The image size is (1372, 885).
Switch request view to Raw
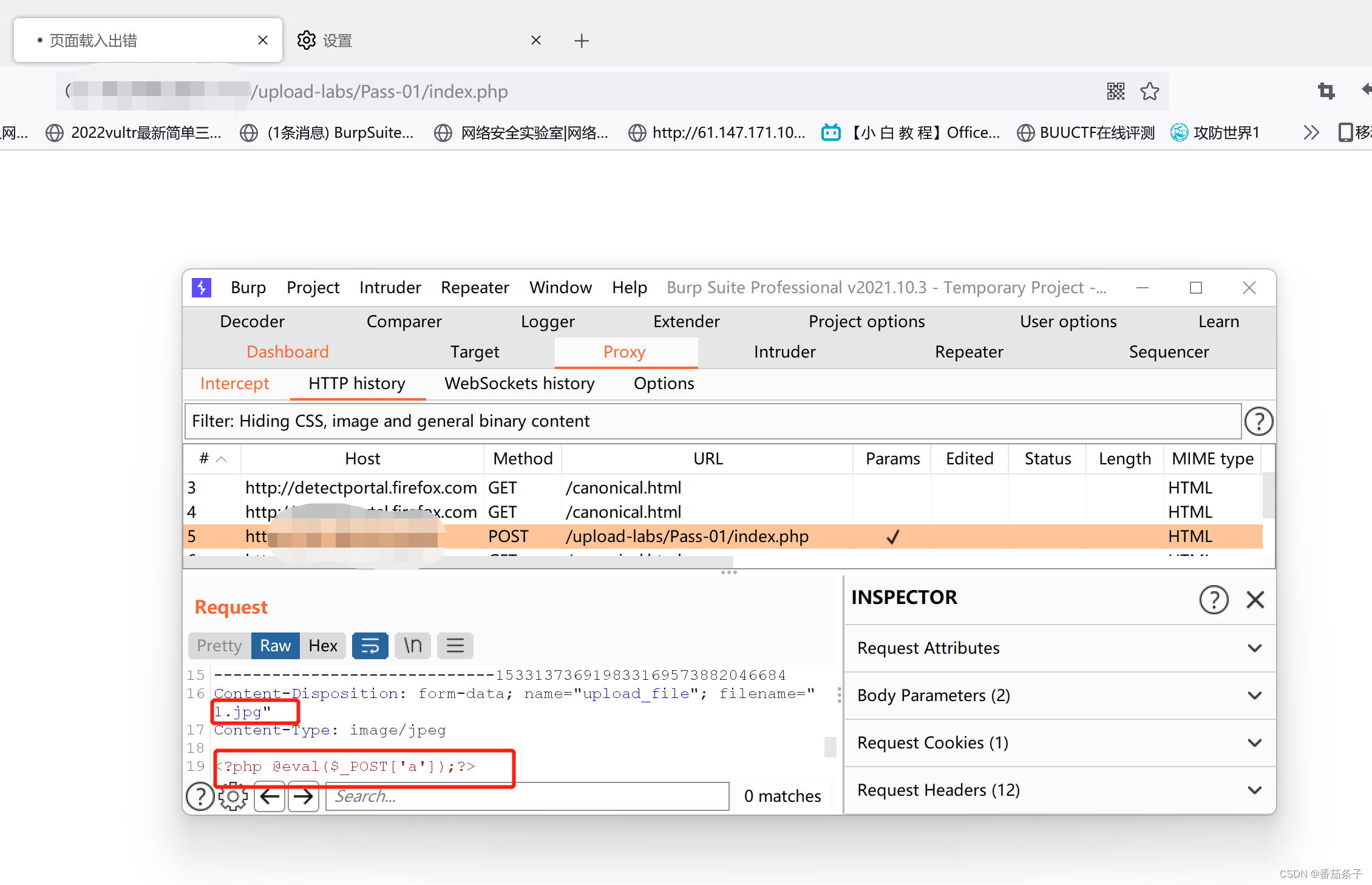click(275, 645)
